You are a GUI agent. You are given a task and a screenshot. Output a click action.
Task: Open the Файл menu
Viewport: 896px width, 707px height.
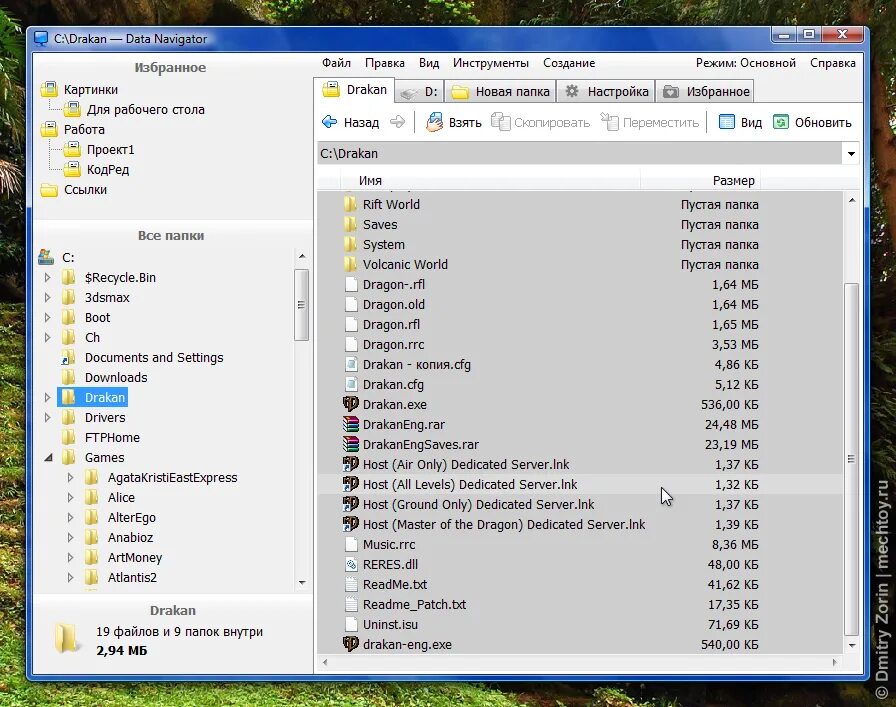click(x=336, y=63)
